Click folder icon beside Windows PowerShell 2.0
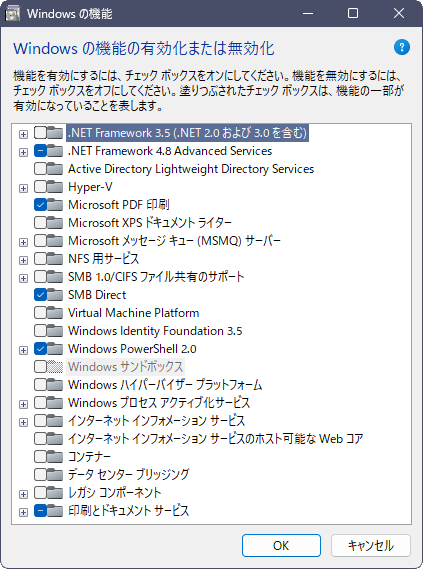This screenshot has height=569, width=423. pos(55,349)
